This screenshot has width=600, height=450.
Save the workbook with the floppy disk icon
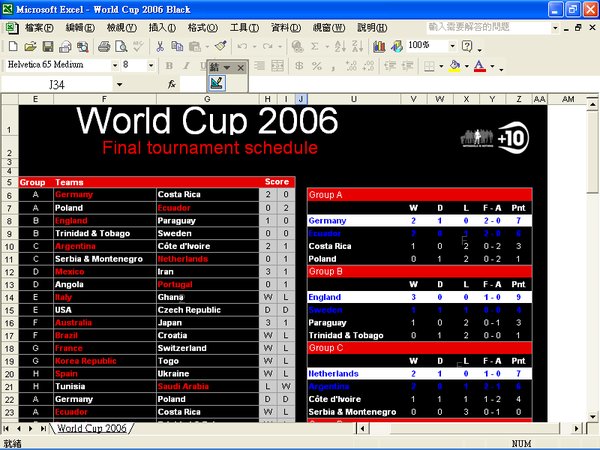[48, 46]
